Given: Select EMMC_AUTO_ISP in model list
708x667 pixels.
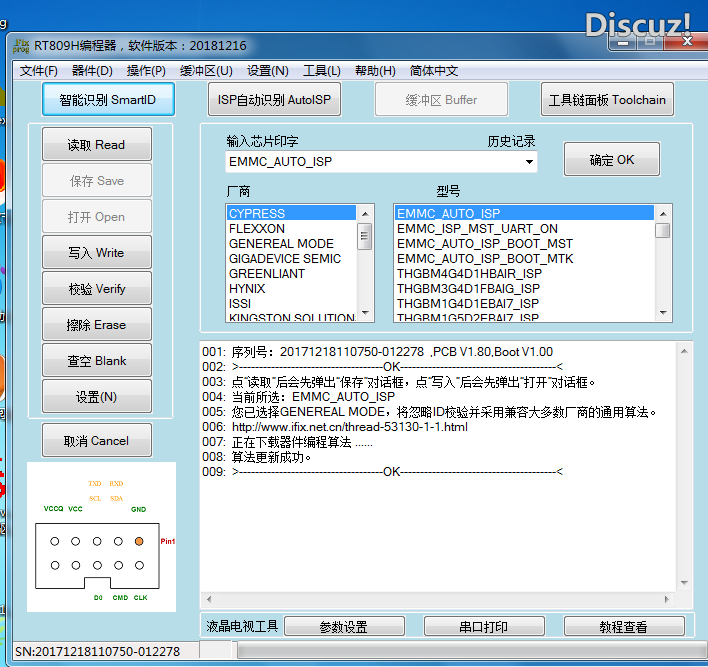Looking at the screenshot, I should click(524, 213).
